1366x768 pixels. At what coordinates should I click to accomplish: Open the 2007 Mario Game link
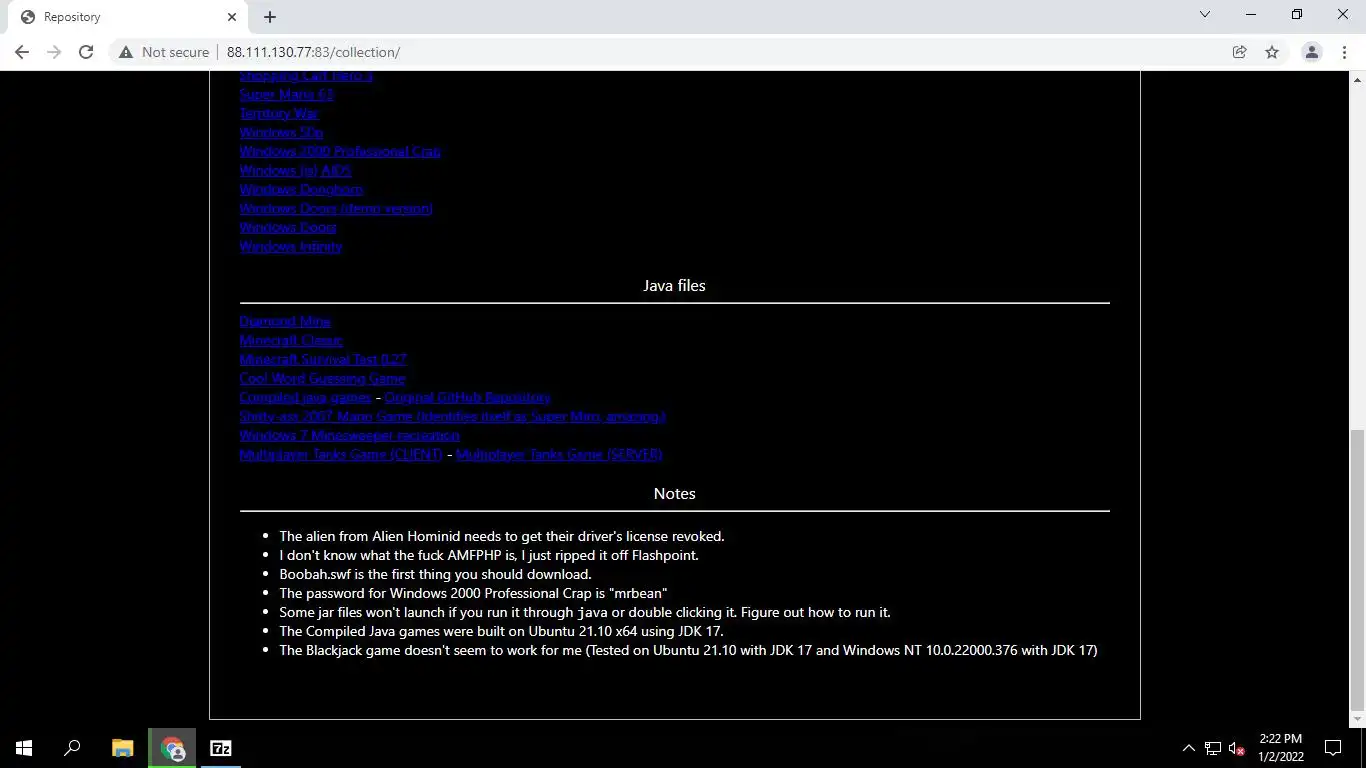[453, 416]
